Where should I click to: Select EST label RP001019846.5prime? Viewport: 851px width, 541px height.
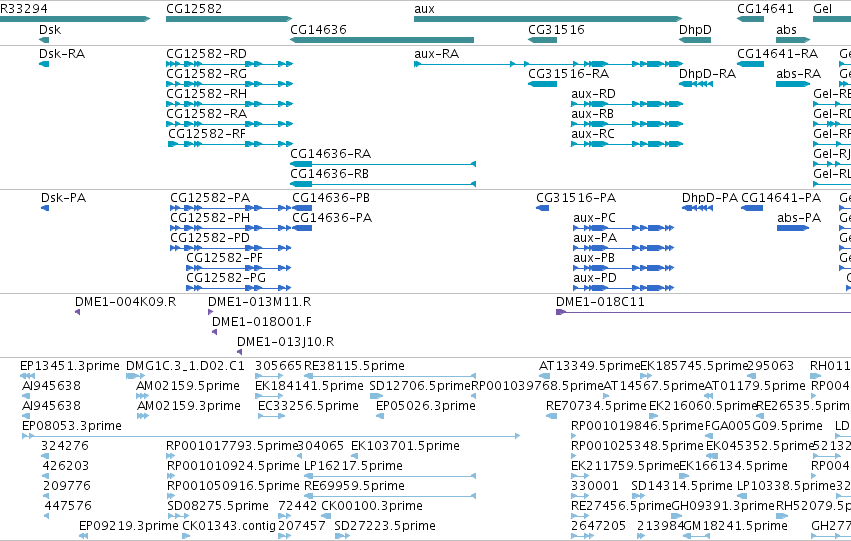tap(637, 426)
